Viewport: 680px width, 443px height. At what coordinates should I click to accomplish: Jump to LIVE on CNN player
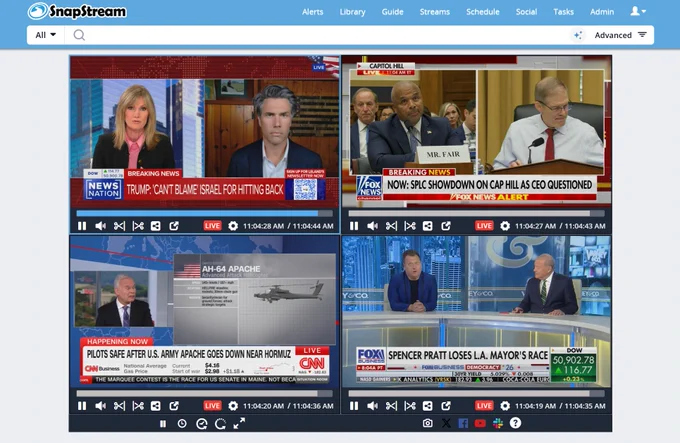(x=212, y=406)
